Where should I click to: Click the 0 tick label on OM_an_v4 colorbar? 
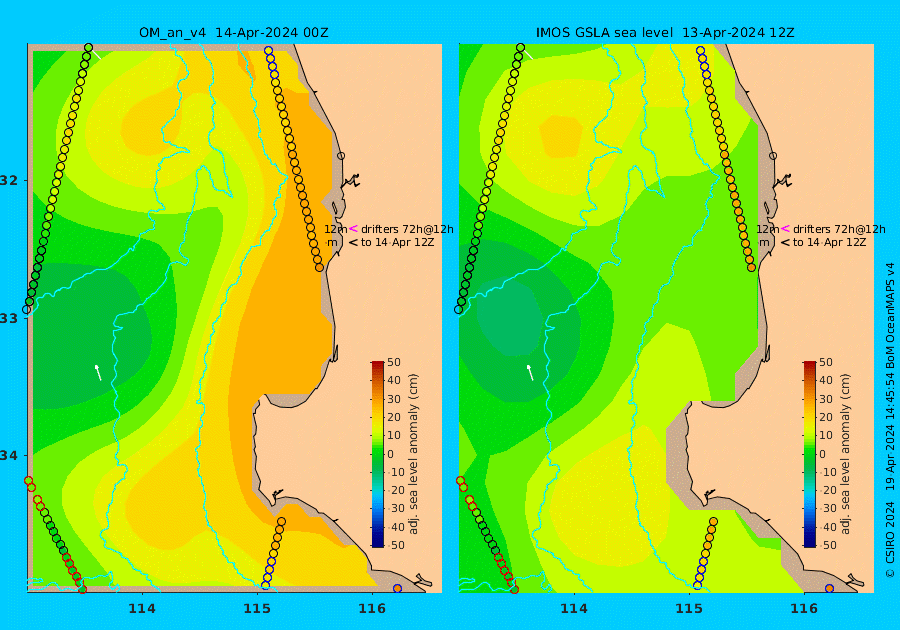(391, 454)
